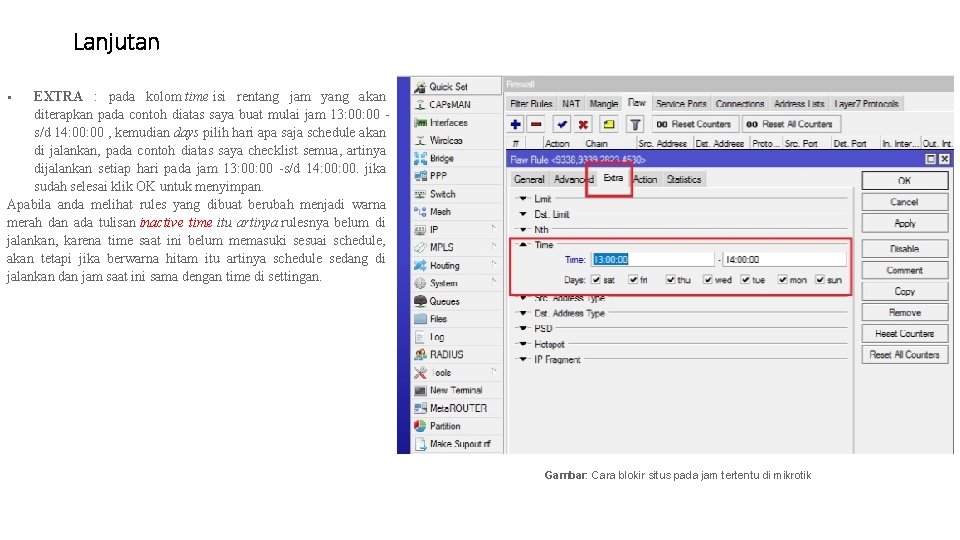Toggle the sun day checkbox
This screenshot has width=960, height=540.
coord(820,280)
